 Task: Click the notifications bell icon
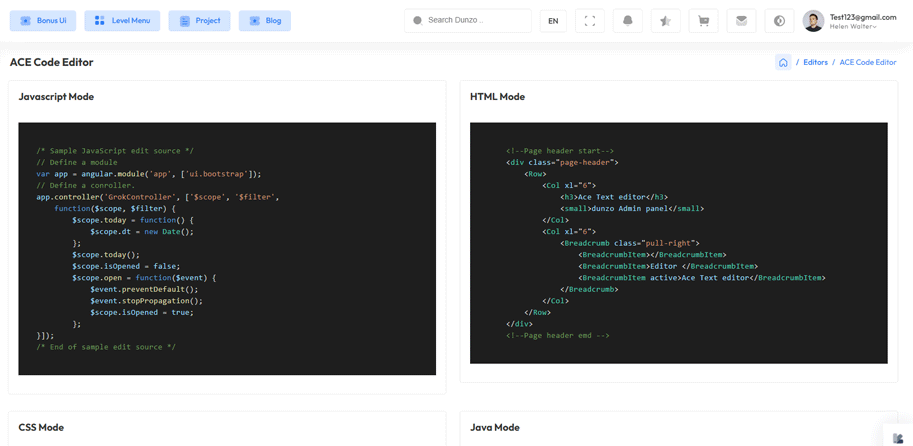click(628, 21)
